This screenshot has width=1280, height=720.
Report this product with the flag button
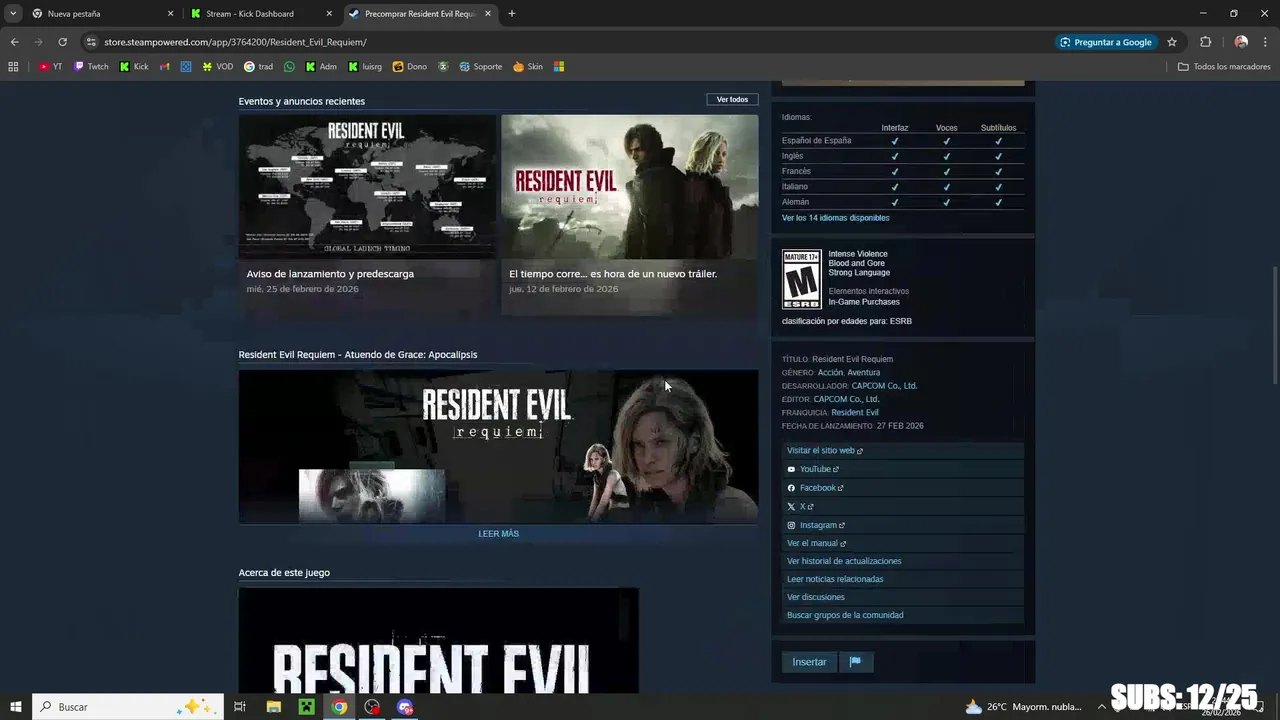click(855, 662)
